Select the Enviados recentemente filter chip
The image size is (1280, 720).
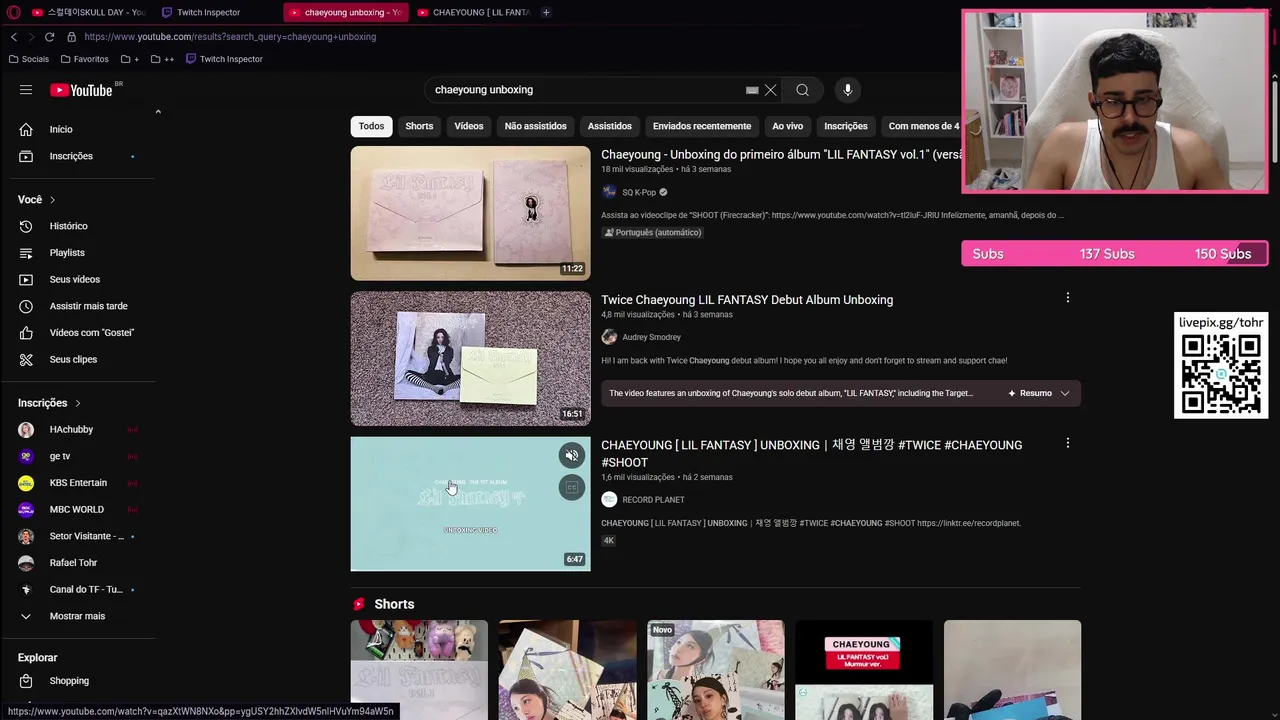pos(701,126)
